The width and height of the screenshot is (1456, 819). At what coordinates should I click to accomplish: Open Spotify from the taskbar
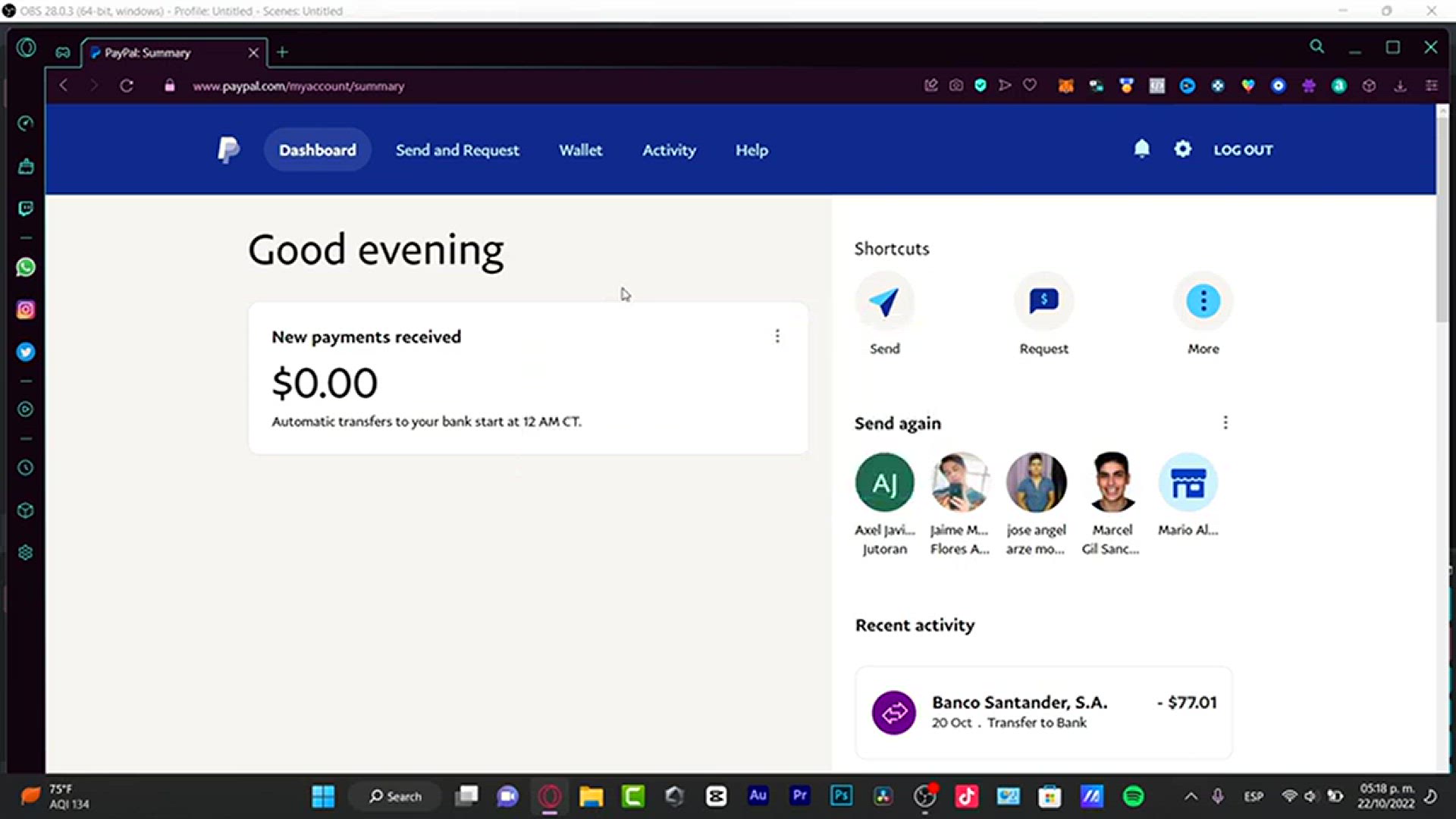[x=1133, y=796]
